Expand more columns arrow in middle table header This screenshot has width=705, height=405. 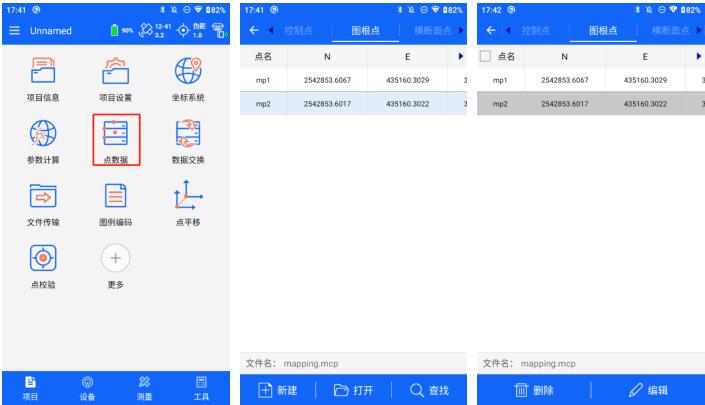pos(460,56)
